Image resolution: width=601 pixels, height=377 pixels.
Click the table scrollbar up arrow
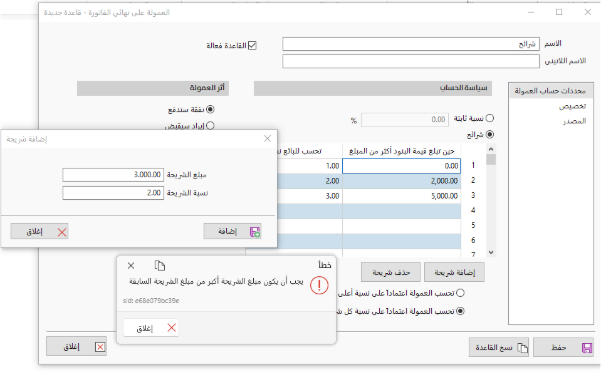491,149
